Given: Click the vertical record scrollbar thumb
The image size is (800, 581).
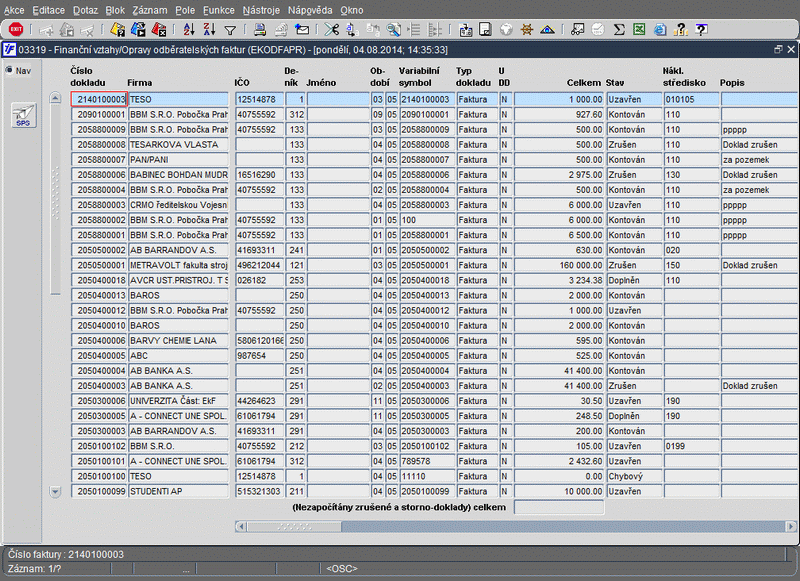Looking at the screenshot, I should (x=55, y=199).
